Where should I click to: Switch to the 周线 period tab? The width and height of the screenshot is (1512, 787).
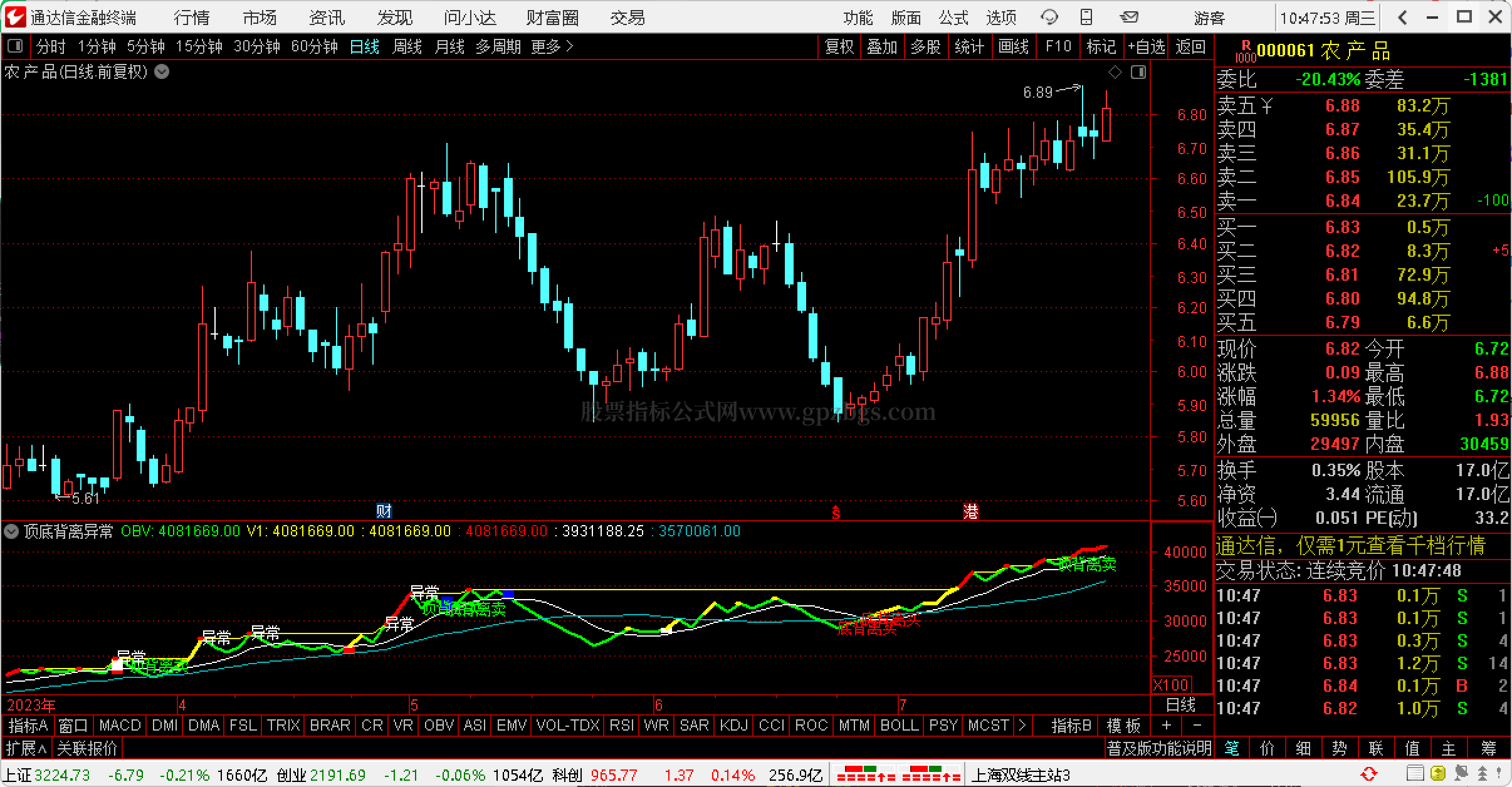[407, 46]
